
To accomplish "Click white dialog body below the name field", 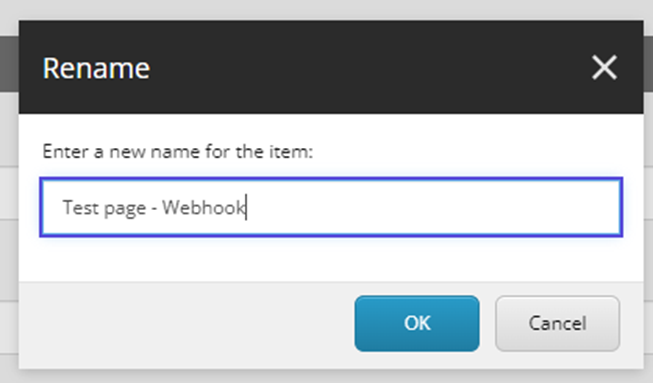I will tap(331, 259).
